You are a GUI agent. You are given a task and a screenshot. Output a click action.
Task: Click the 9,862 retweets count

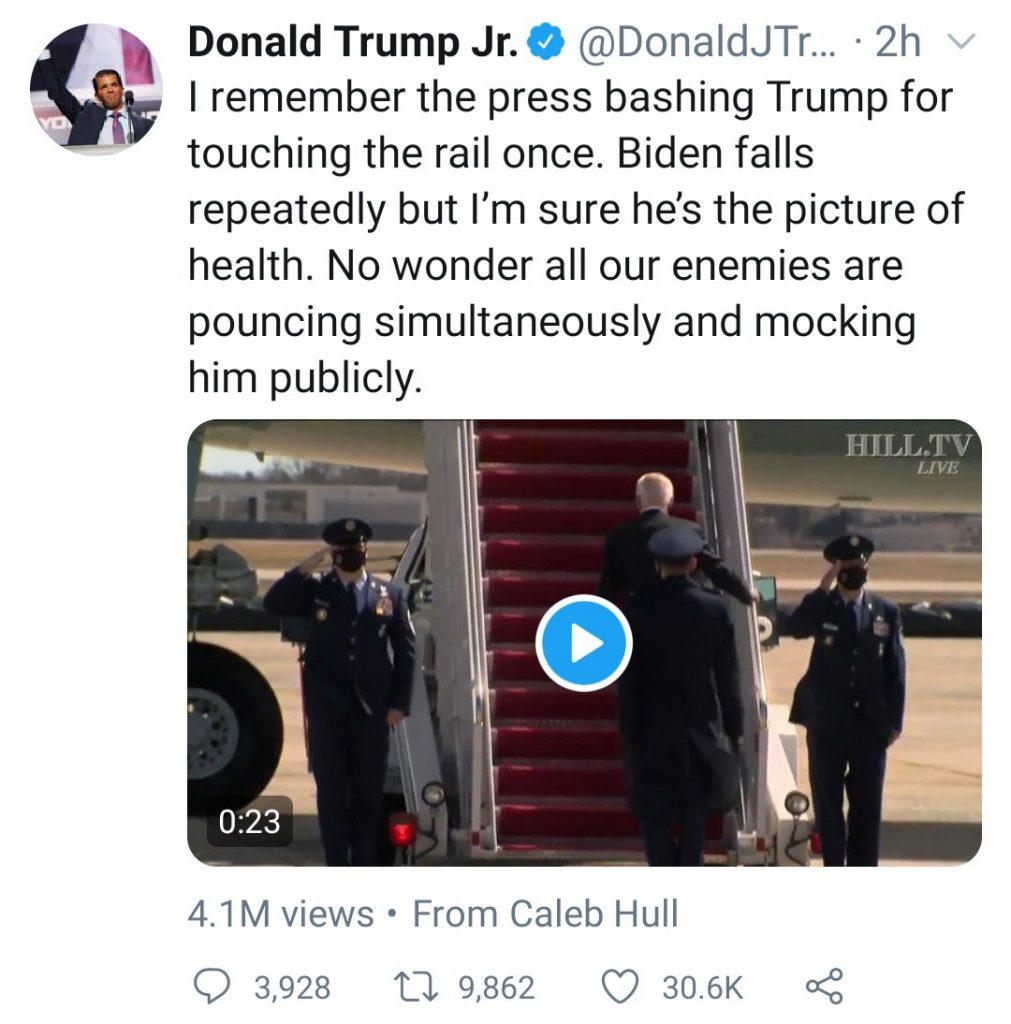point(497,988)
